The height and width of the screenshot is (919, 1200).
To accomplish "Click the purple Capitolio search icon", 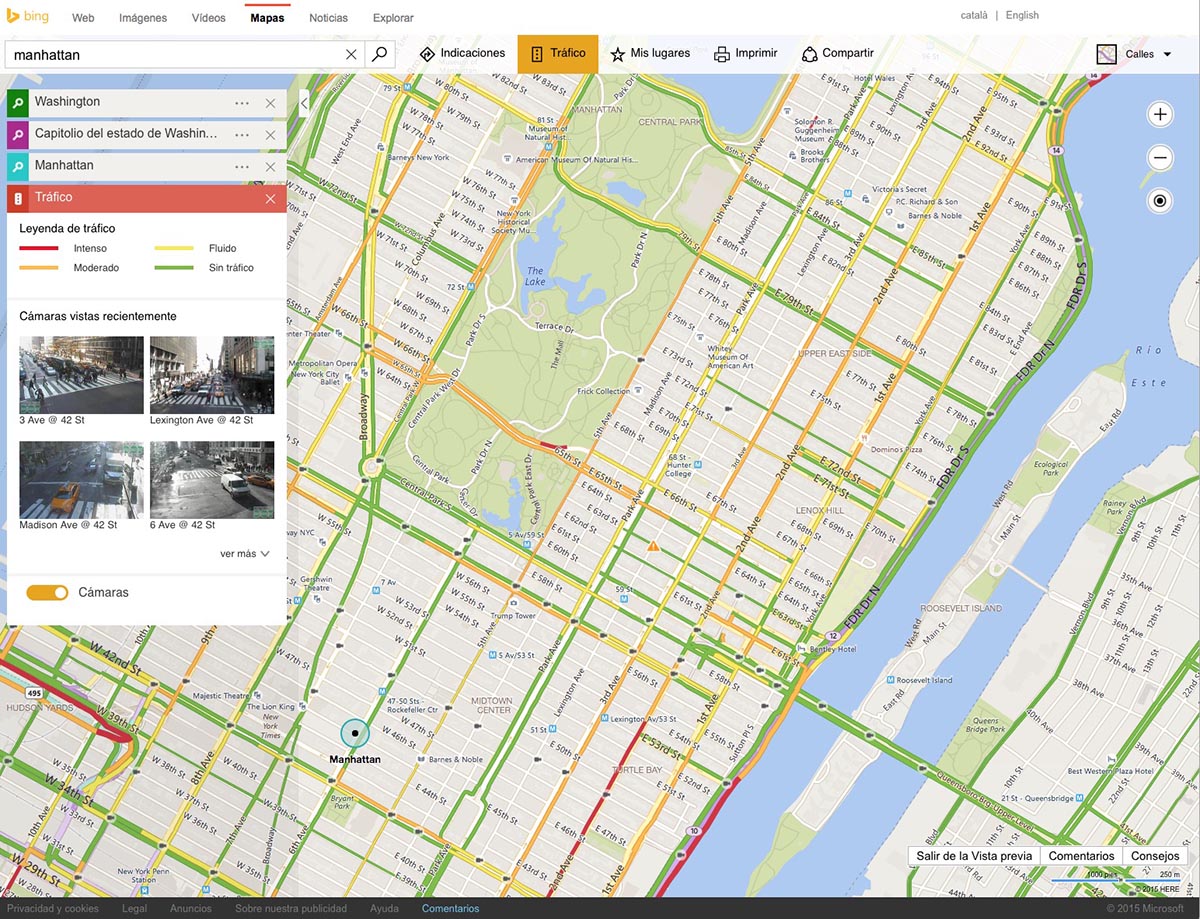I will point(18,134).
